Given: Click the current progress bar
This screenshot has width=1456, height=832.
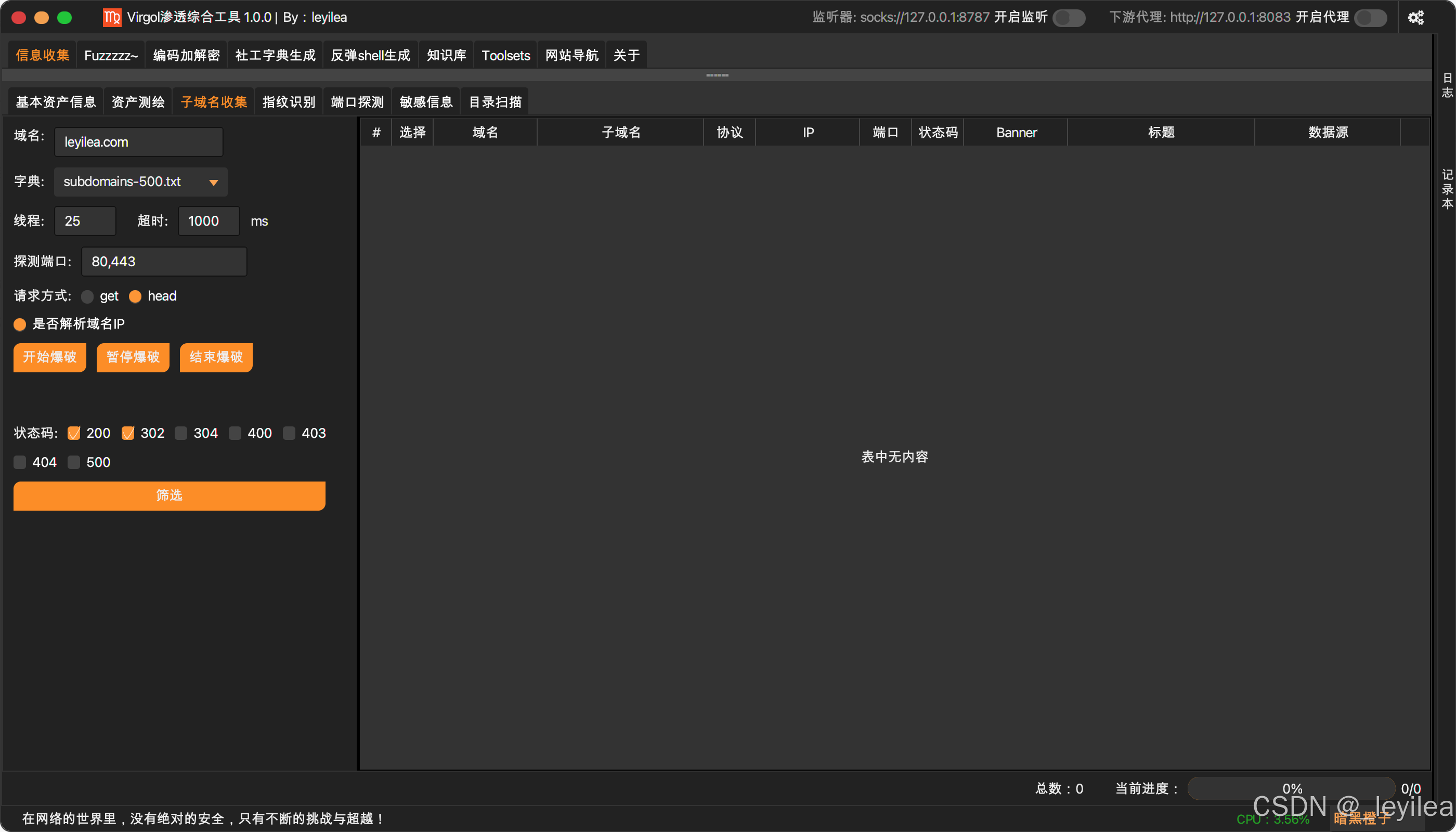Looking at the screenshot, I should click(x=1292, y=788).
